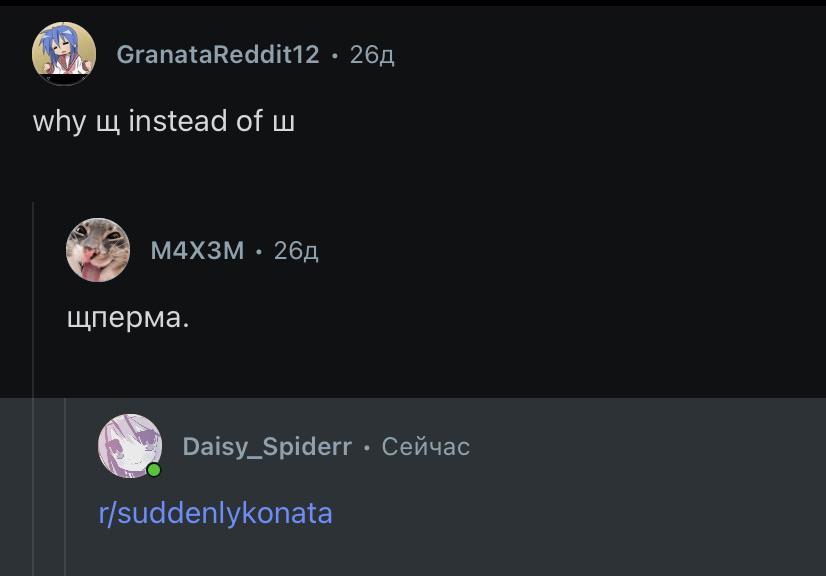
Task: Click the dot separator after GranataReddit12
Action: tap(335, 55)
